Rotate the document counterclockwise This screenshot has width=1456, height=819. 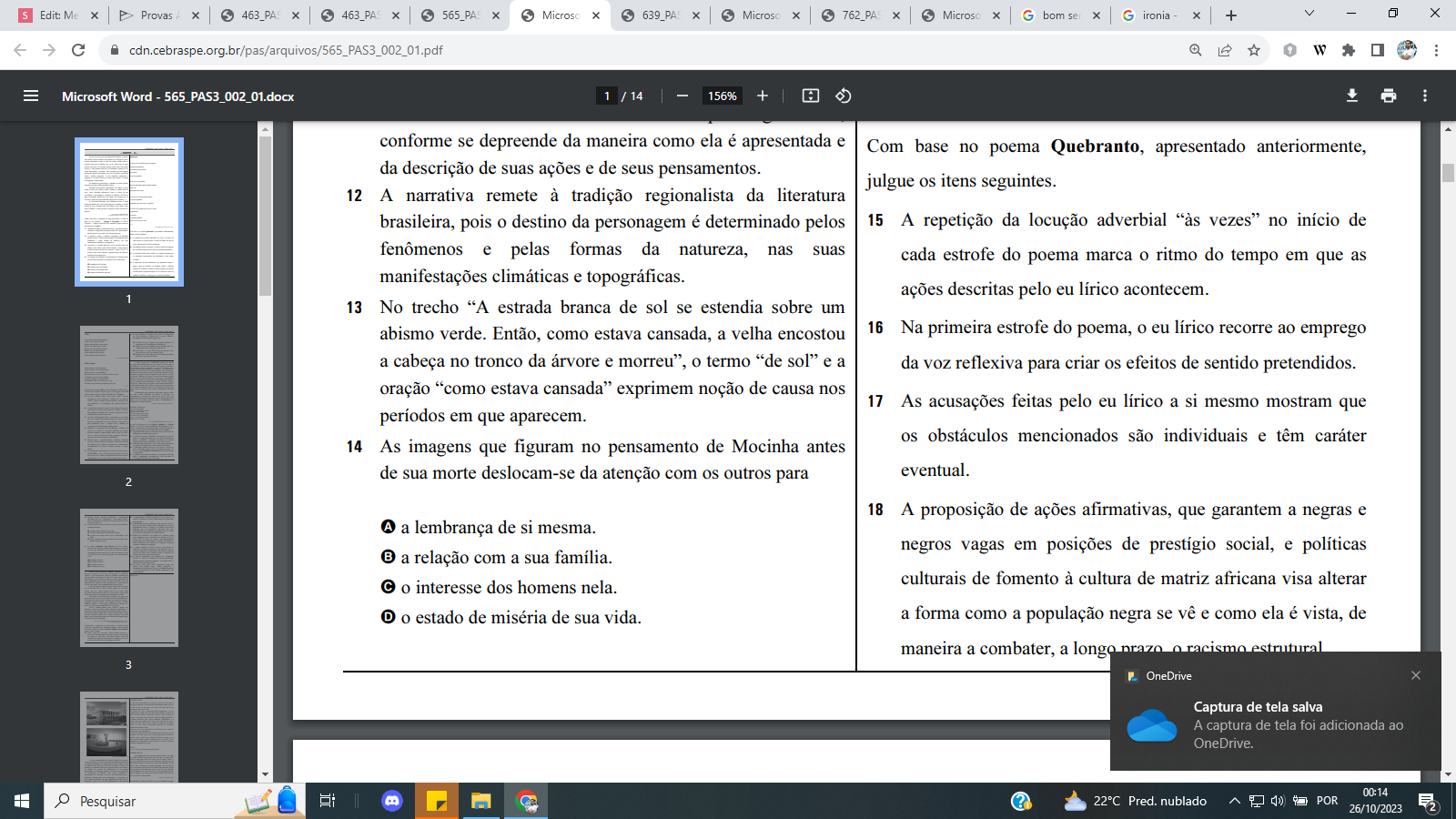pyautogui.click(x=844, y=96)
